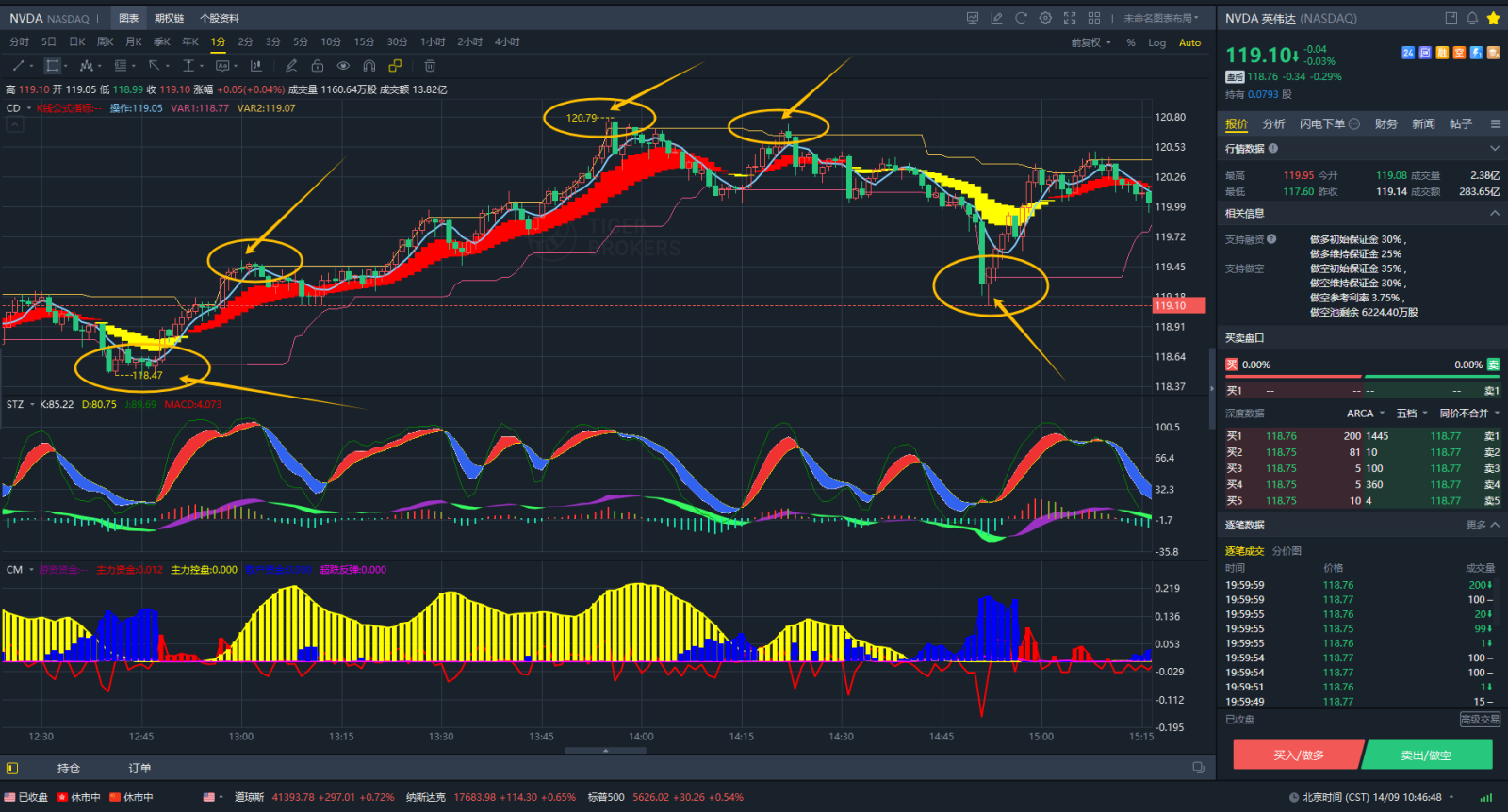The width and height of the screenshot is (1508, 812).
Task: Open the 新闻 news tab
Action: click(1423, 124)
